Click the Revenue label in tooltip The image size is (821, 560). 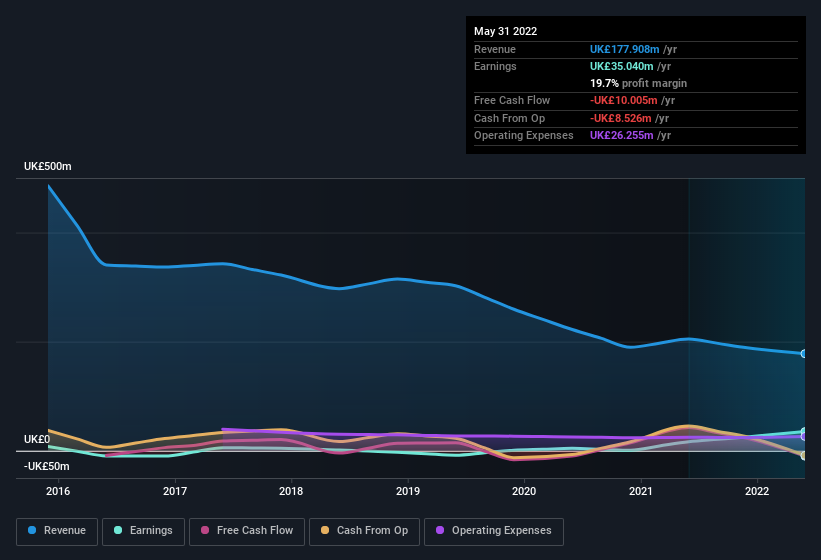(495, 49)
